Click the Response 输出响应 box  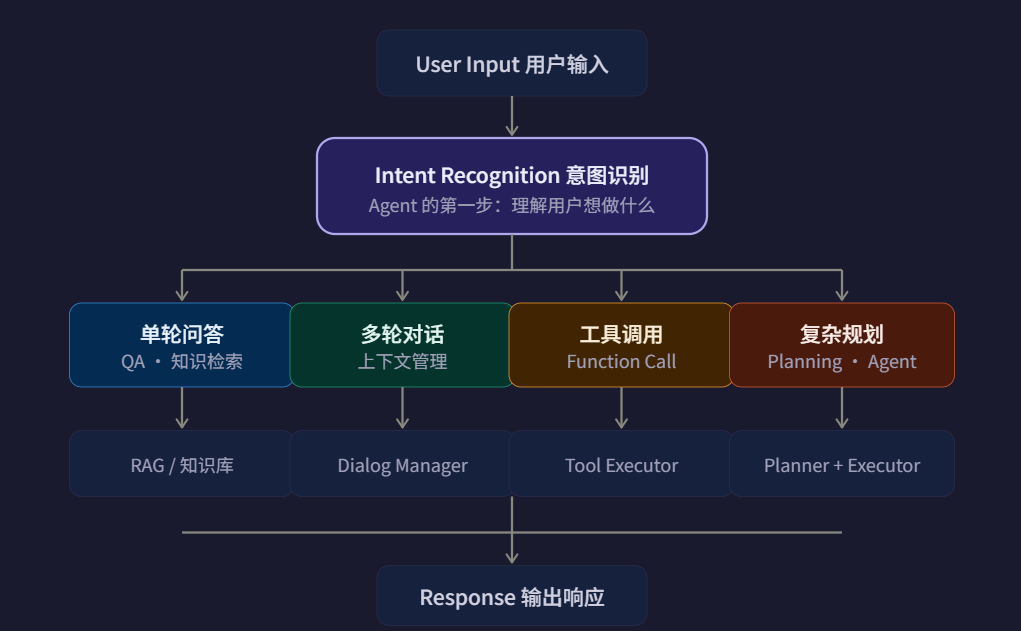coord(512,596)
